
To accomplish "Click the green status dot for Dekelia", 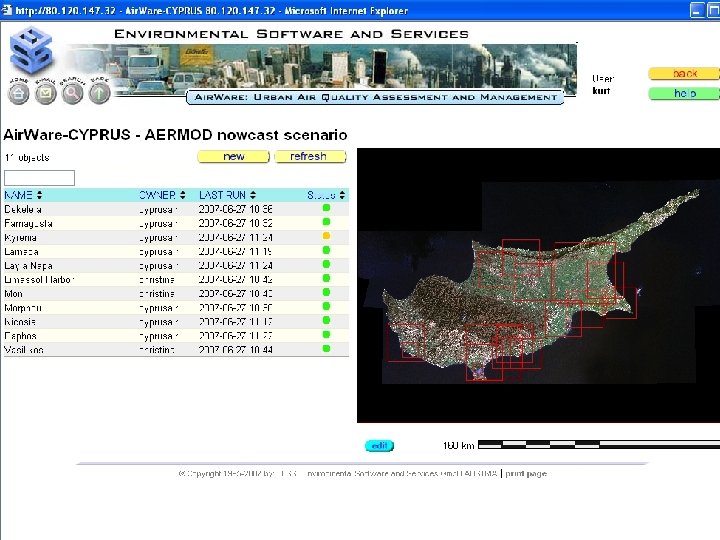I will pos(326,208).
